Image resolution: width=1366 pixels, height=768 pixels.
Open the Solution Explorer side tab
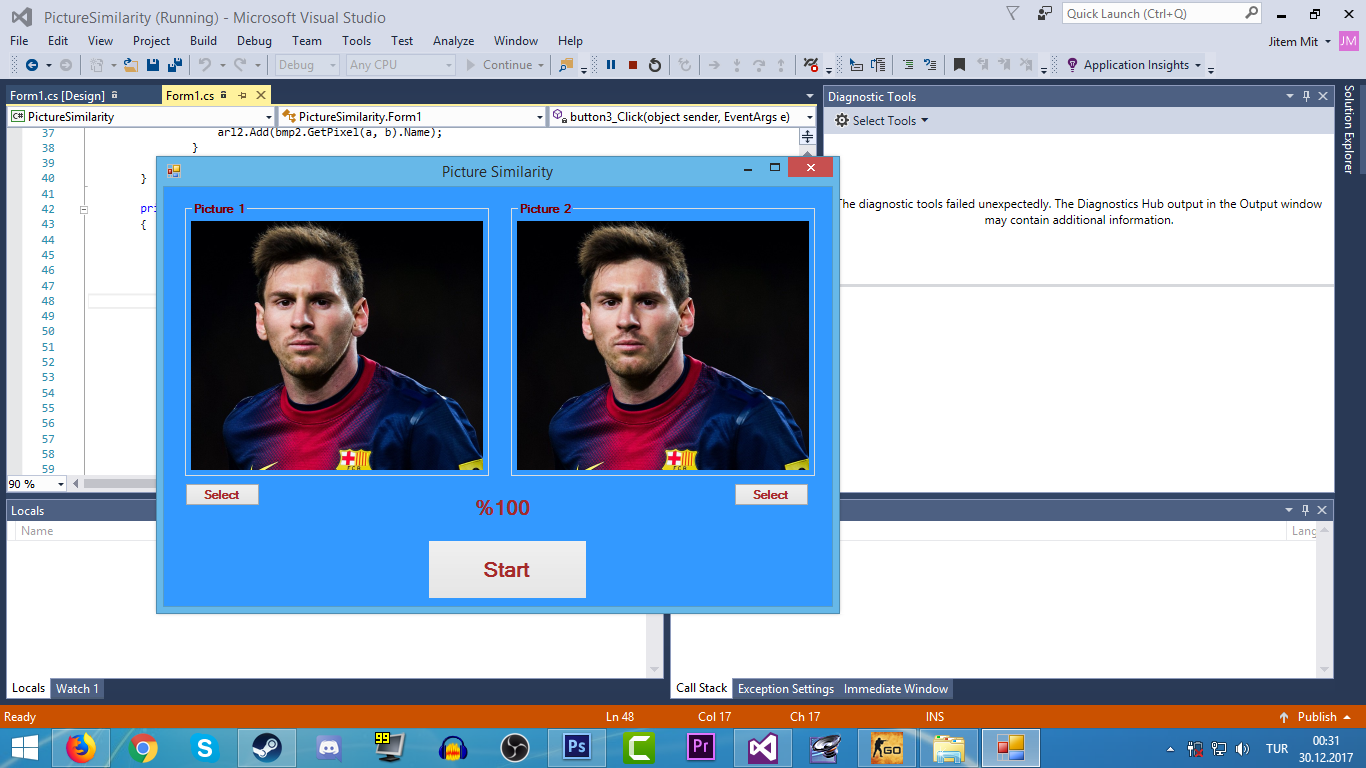(x=1349, y=130)
